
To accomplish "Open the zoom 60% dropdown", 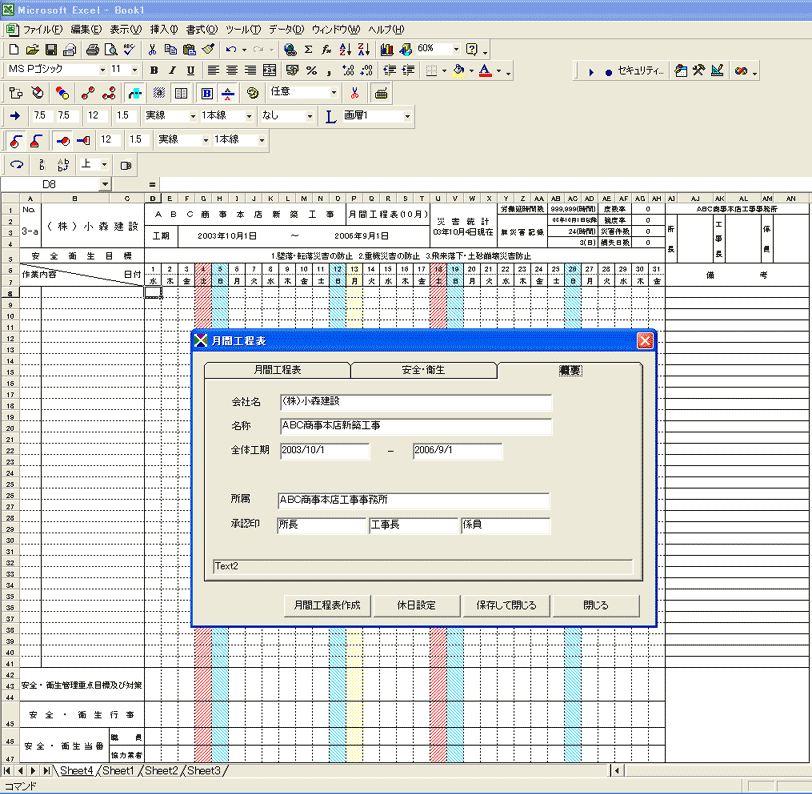I will tap(456, 49).
